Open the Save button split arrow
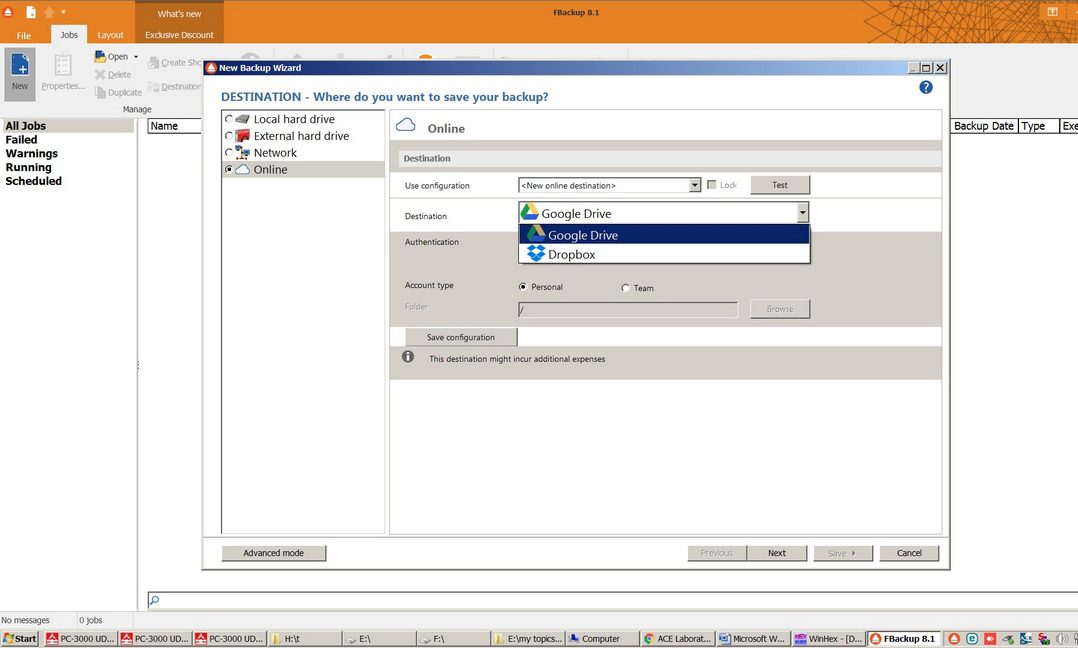The image size is (1078, 648). 853,553
